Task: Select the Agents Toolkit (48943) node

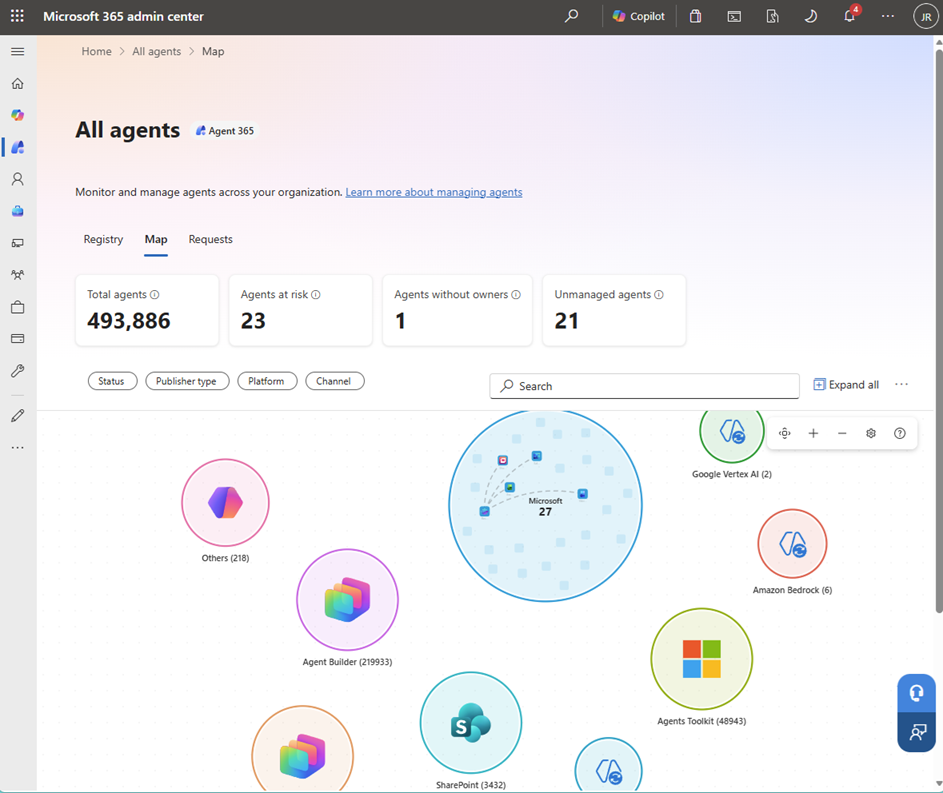Action: (x=701, y=659)
